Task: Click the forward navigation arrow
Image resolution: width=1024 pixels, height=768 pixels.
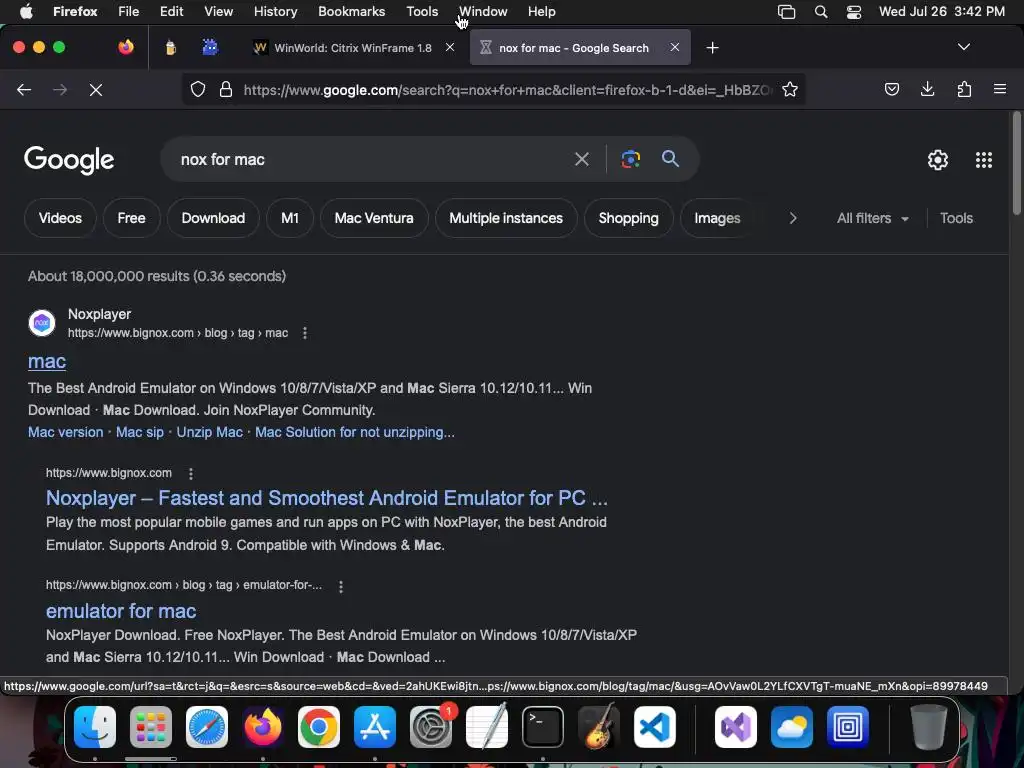Action: click(60, 89)
